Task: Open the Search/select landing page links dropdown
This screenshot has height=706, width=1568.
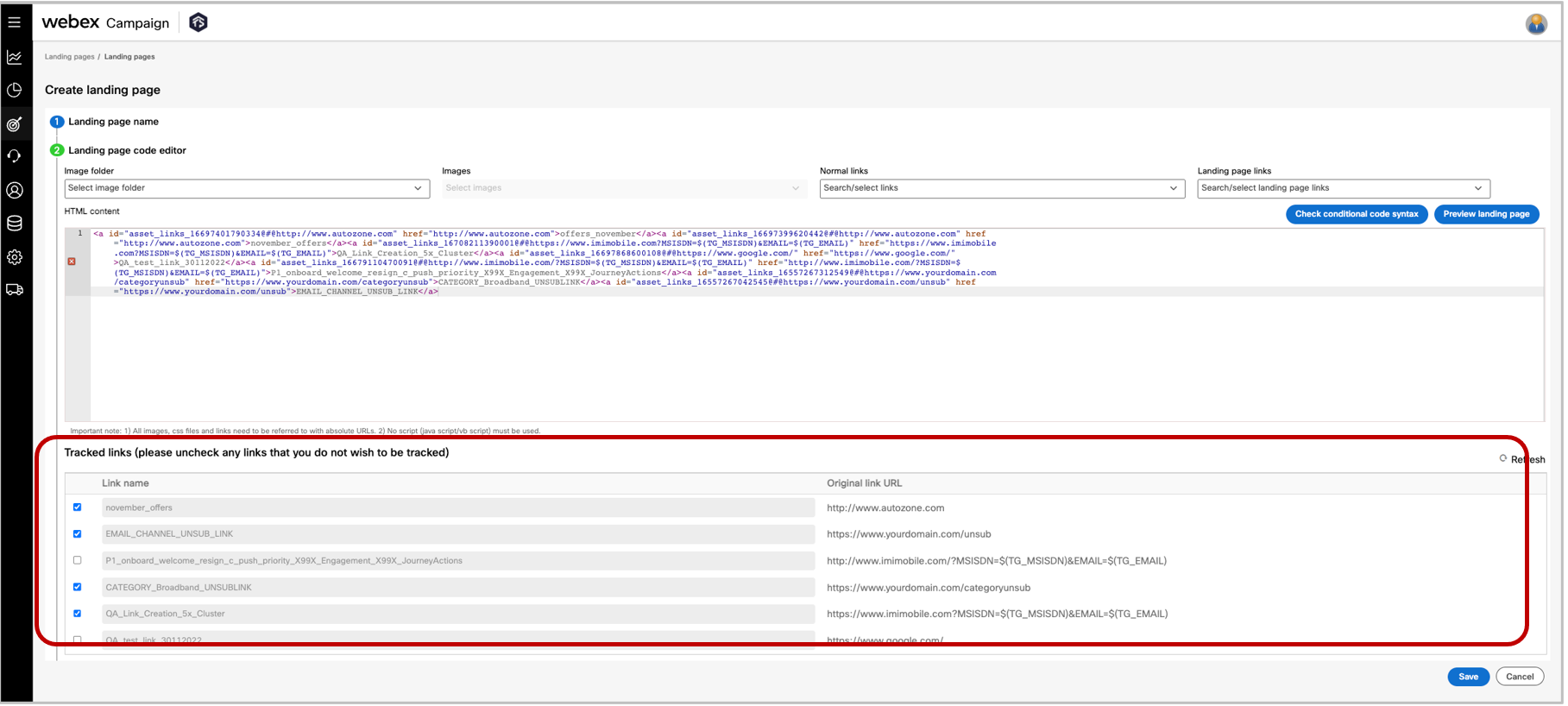Action: point(1344,188)
